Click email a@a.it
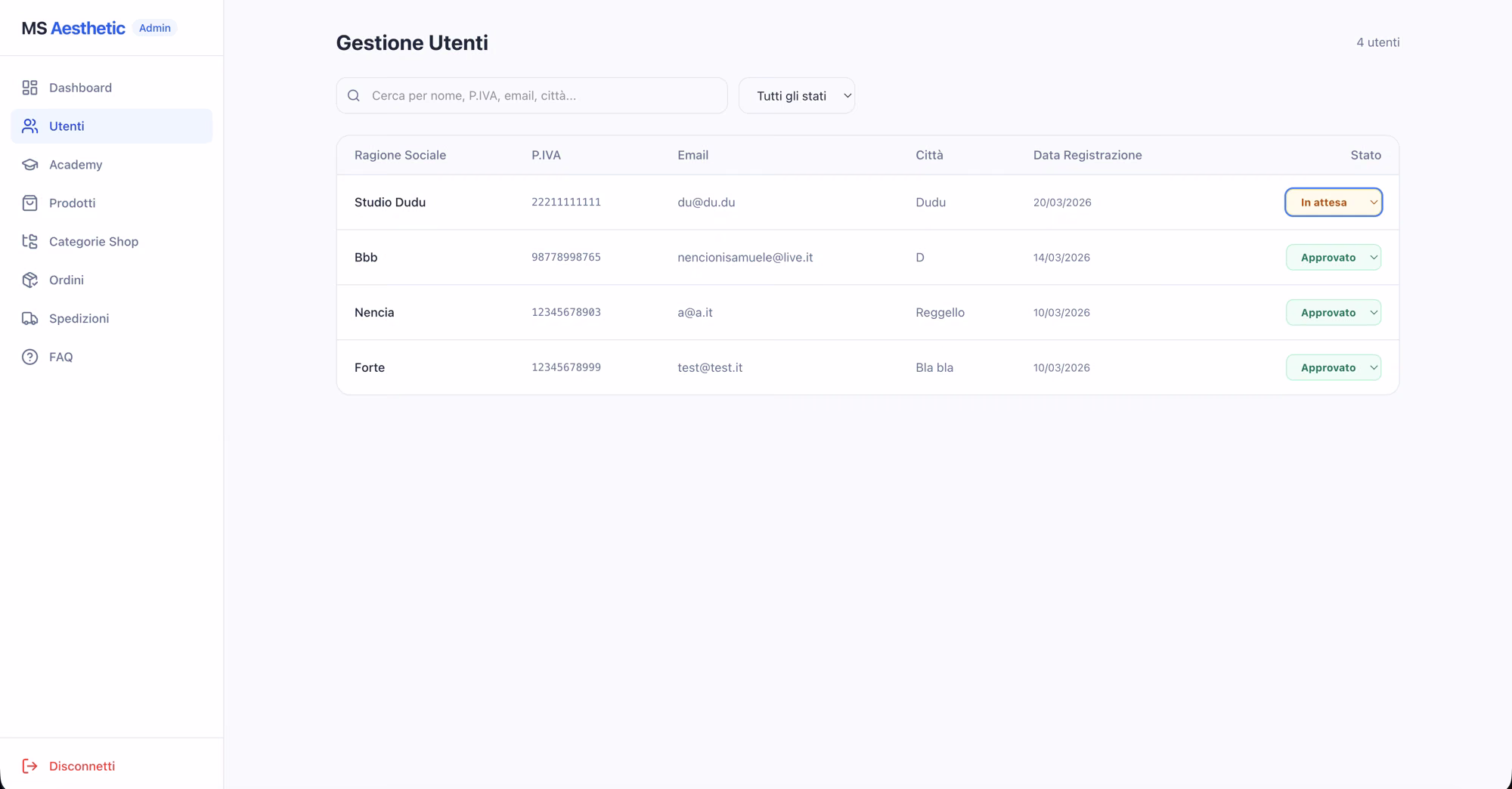 pos(695,313)
